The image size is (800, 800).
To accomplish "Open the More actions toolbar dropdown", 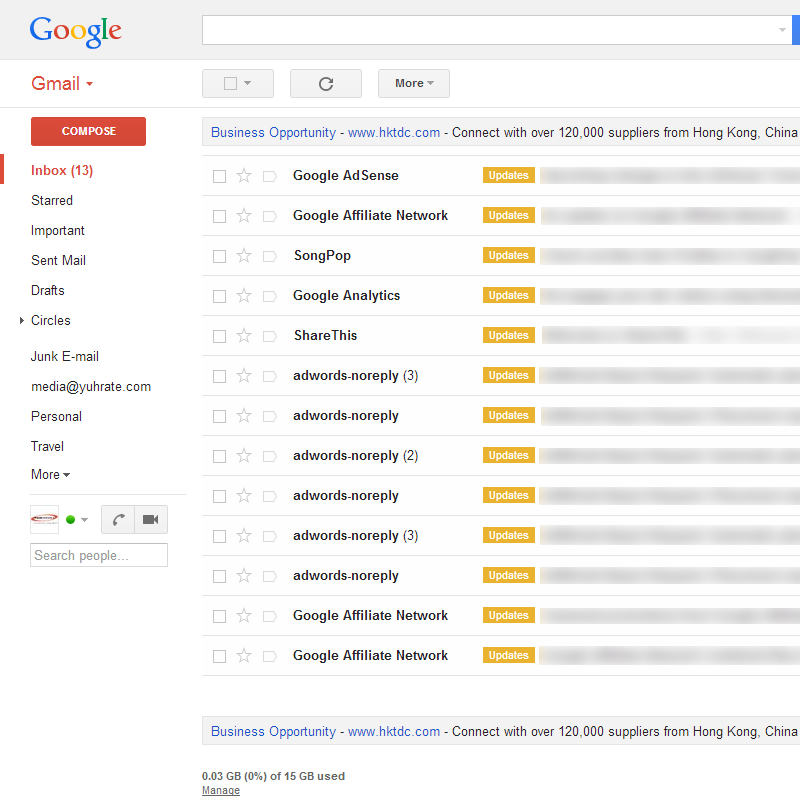I will click(x=414, y=84).
